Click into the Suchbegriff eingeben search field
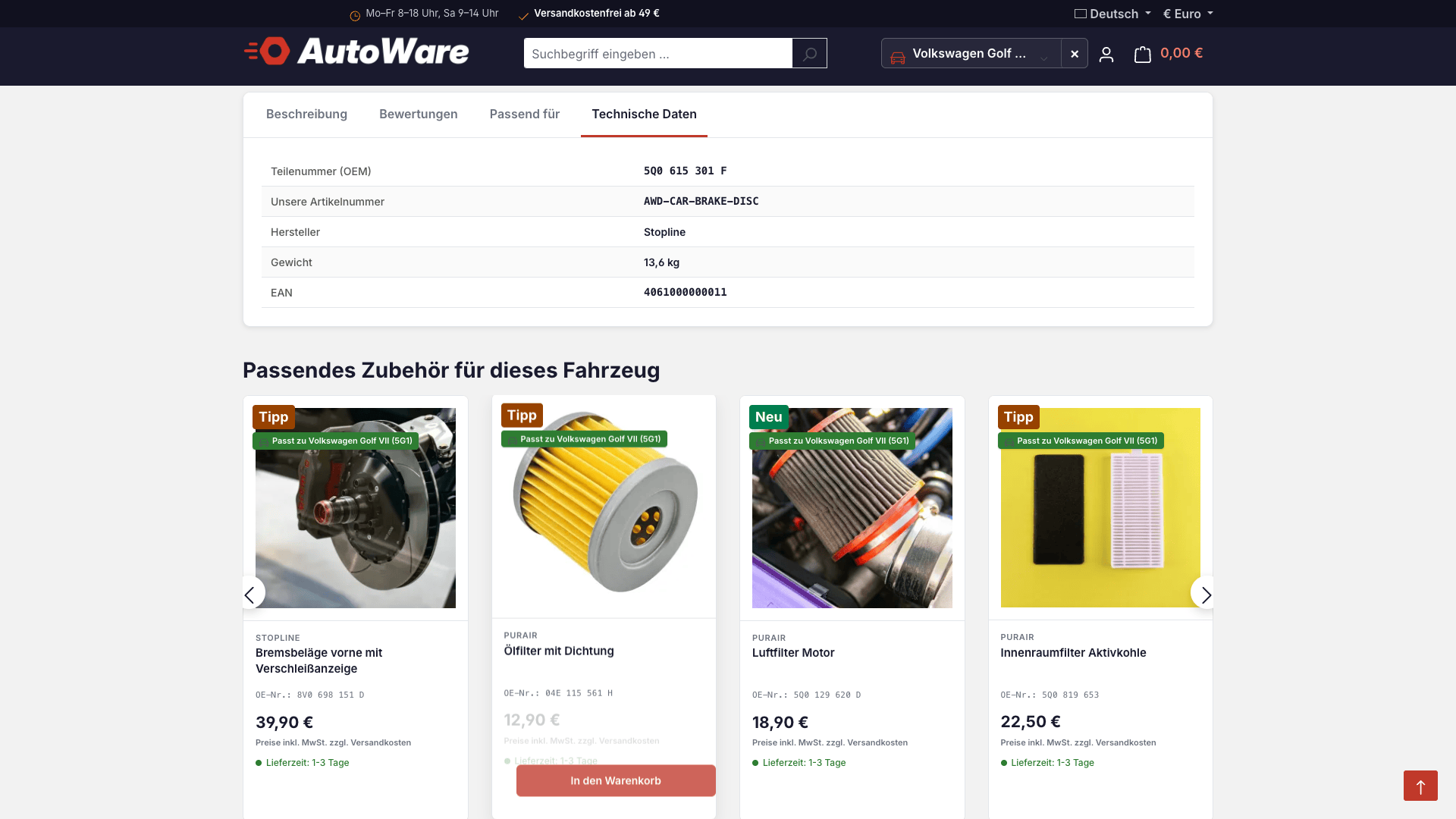The width and height of the screenshot is (1456, 819). click(657, 53)
